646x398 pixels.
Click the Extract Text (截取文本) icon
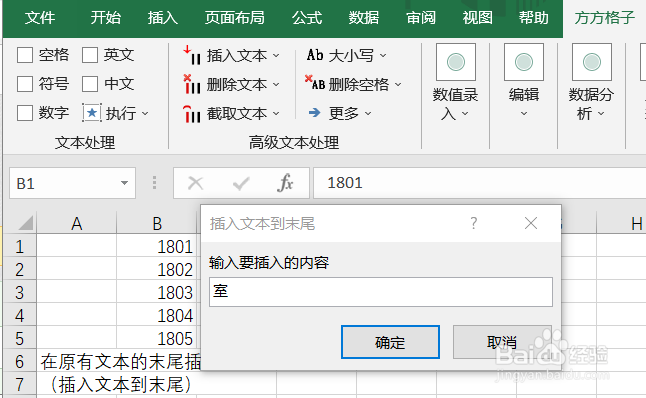(x=192, y=113)
